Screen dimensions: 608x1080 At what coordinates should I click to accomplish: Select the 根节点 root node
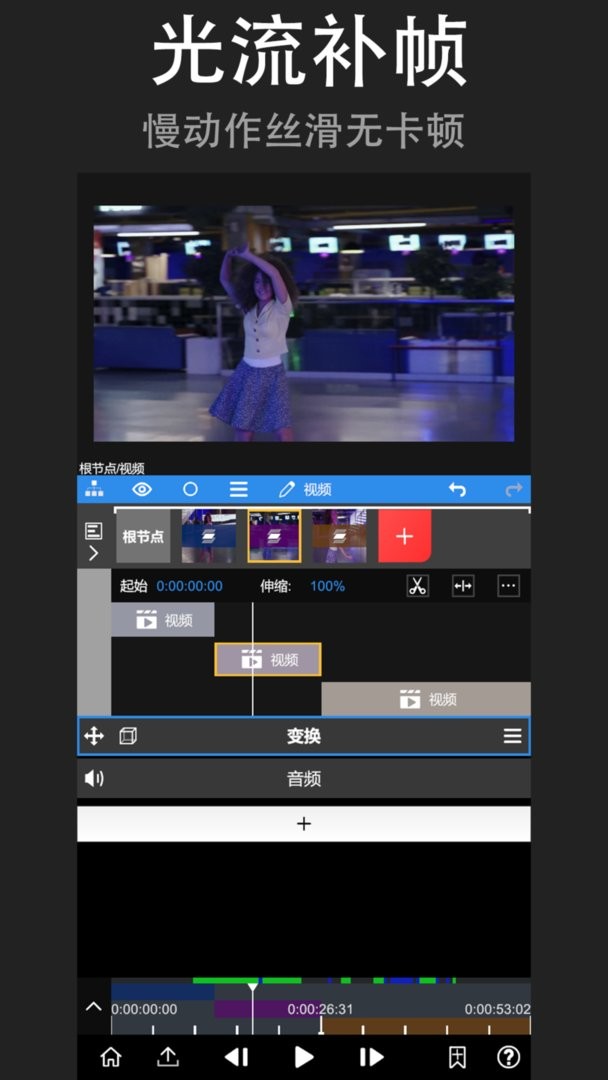click(143, 536)
